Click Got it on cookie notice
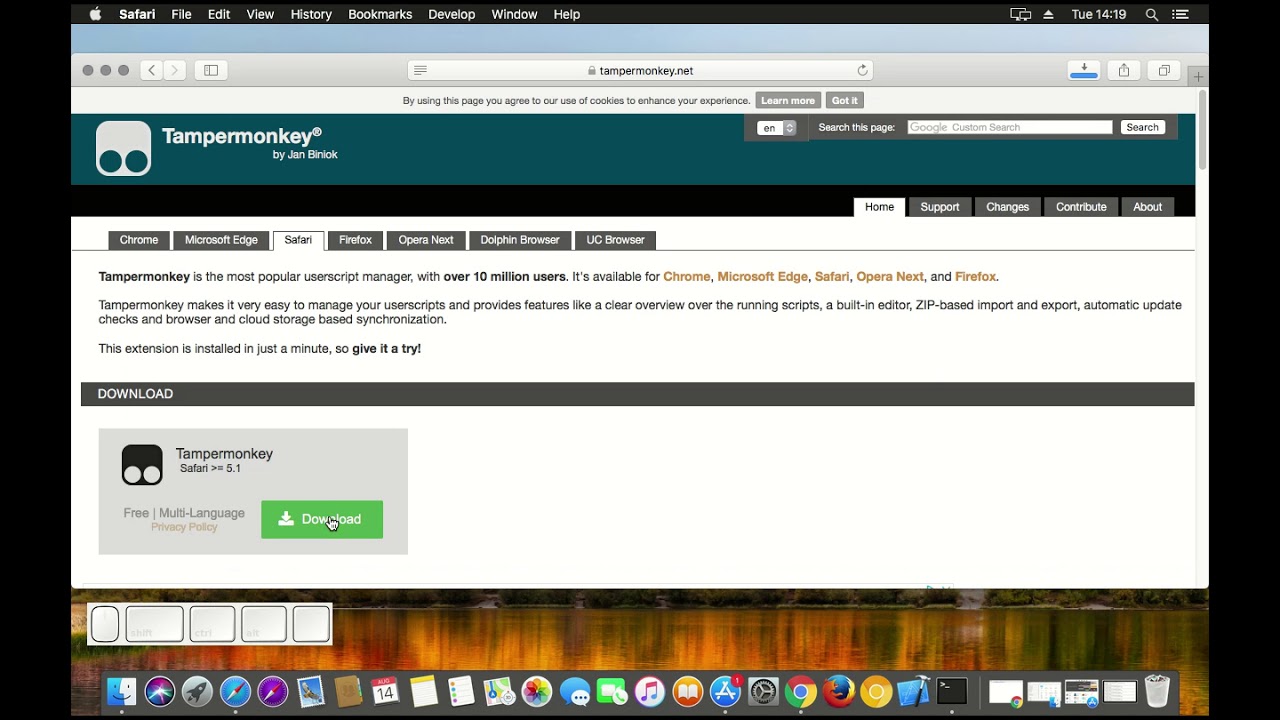Image resolution: width=1280 pixels, height=720 pixels. [844, 100]
